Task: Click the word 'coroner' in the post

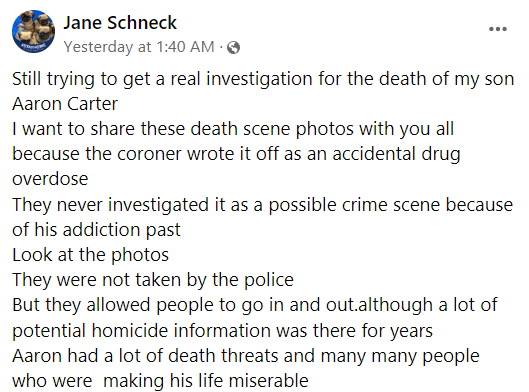Action: point(149,154)
